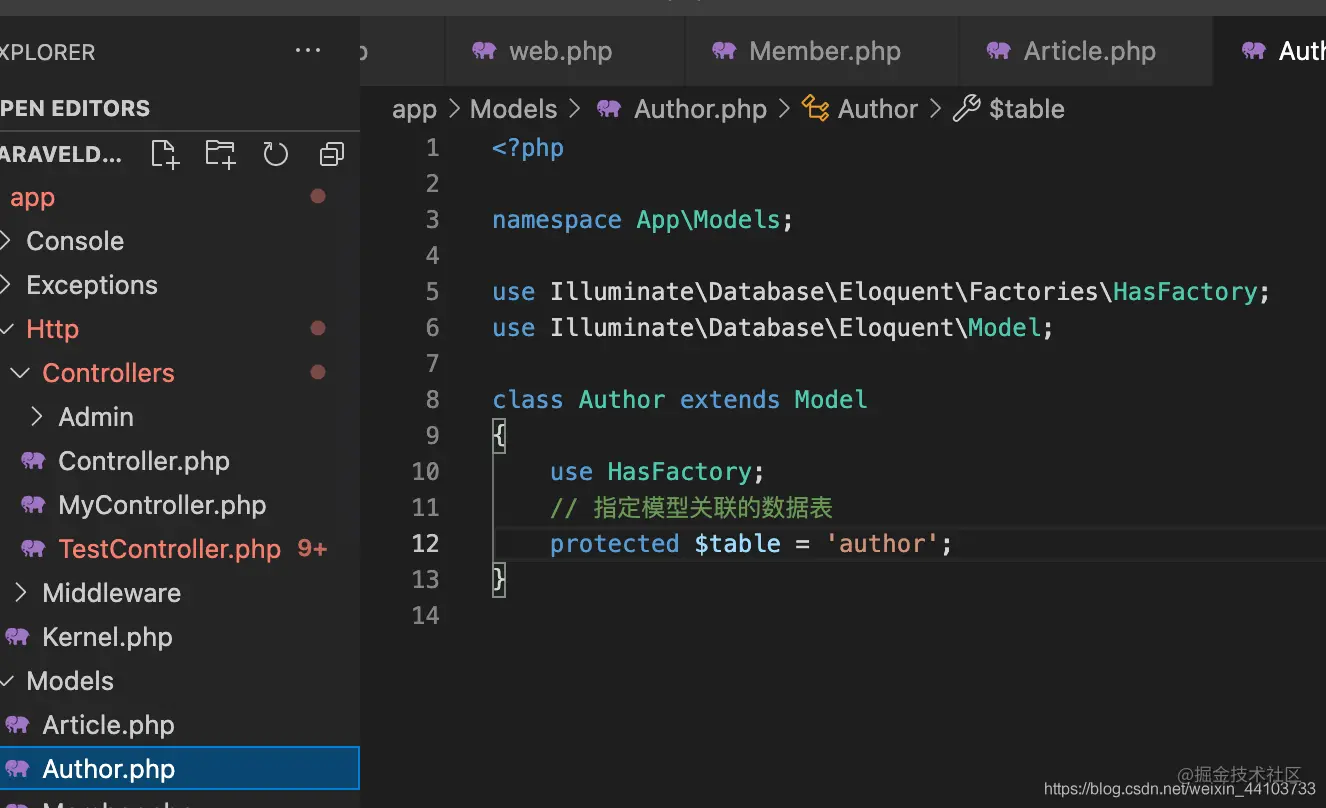Click the New File icon in Explorer
1326x808 pixels.
(x=165, y=154)
